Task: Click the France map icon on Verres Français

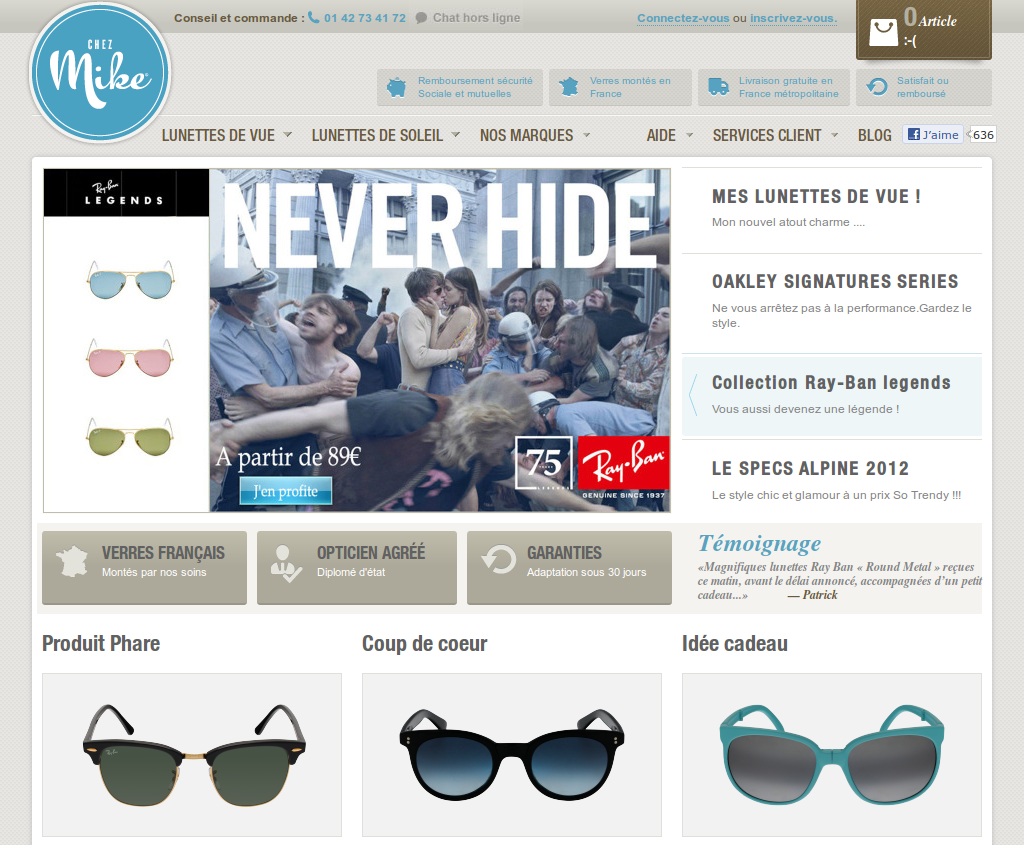Action: (72, 562)
